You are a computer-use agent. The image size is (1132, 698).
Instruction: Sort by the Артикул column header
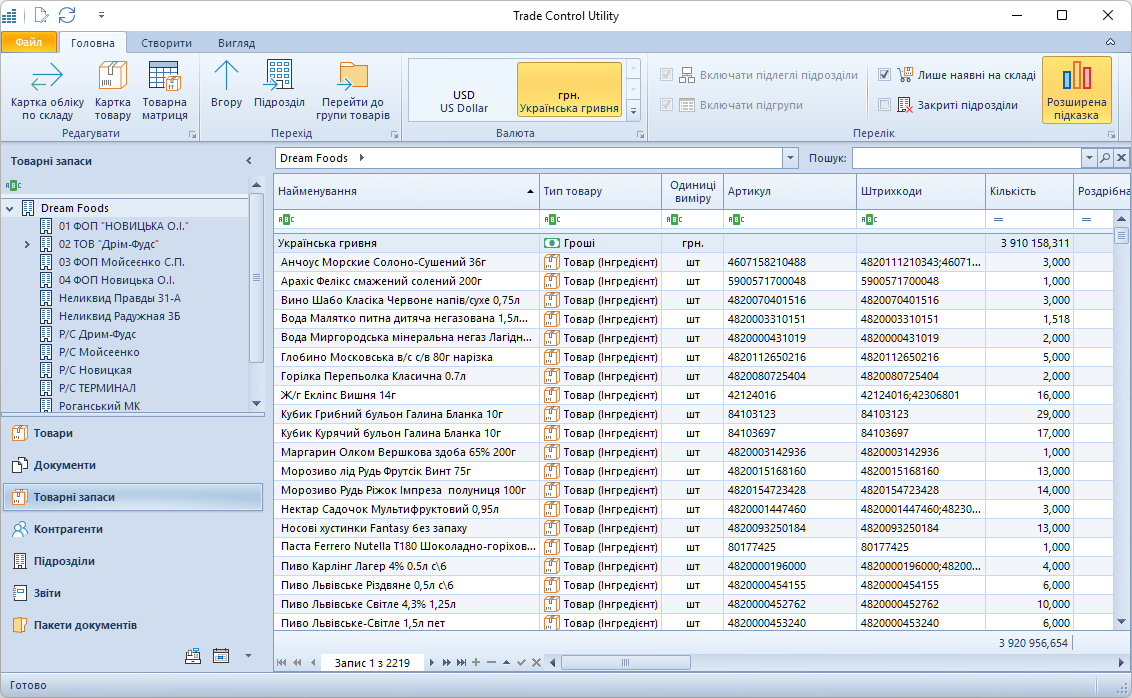[x=790, y=191]
